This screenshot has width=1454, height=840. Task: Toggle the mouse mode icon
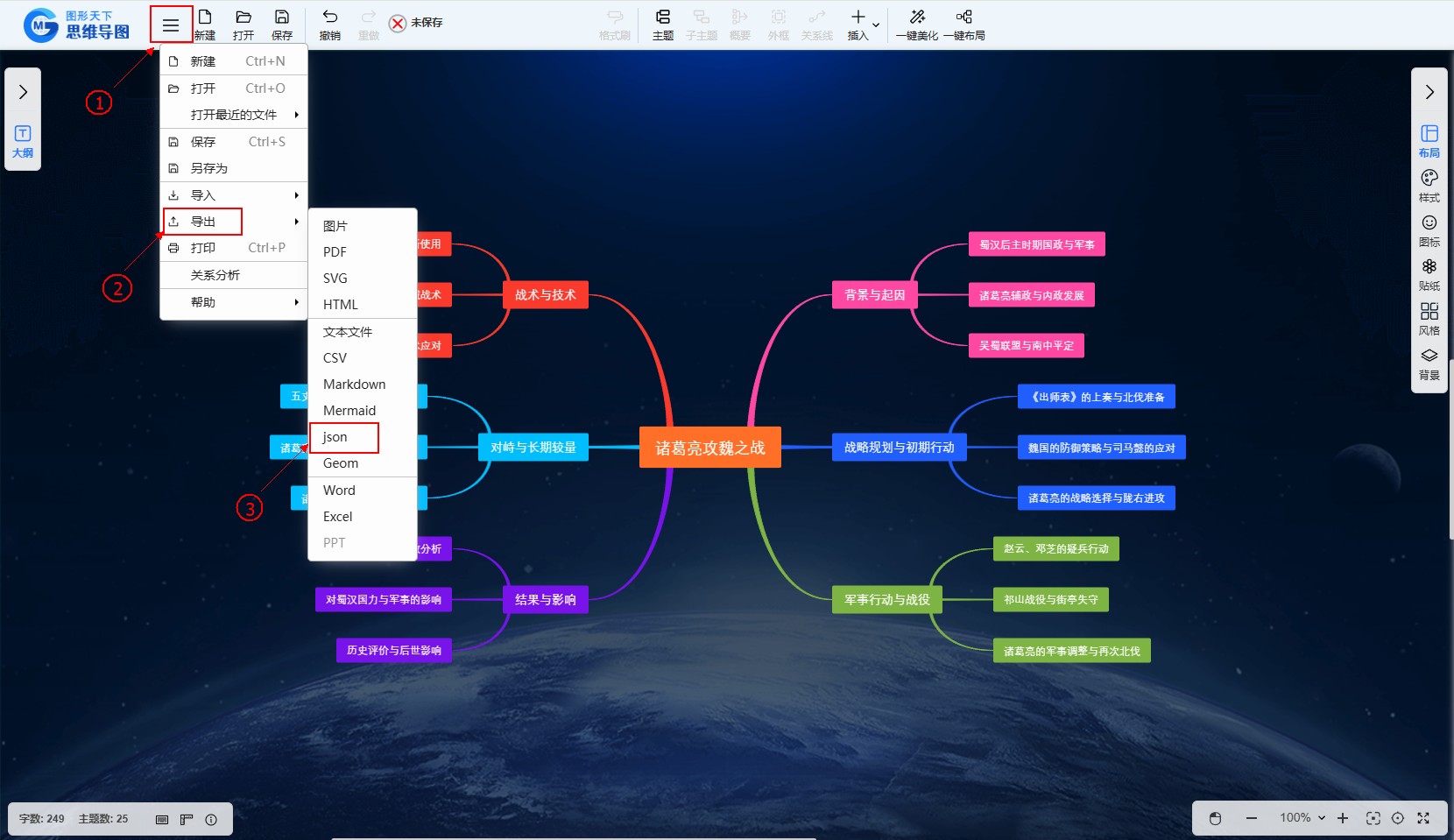(1215, 818)
